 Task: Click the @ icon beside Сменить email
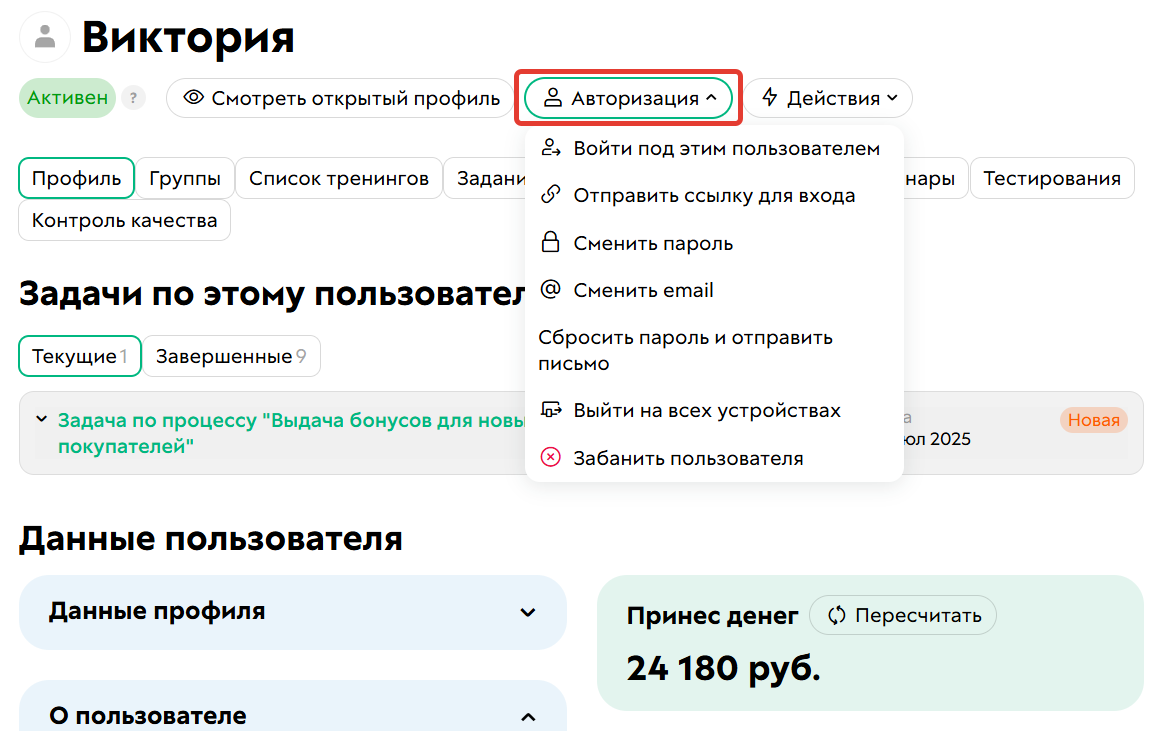pos(553,290)
